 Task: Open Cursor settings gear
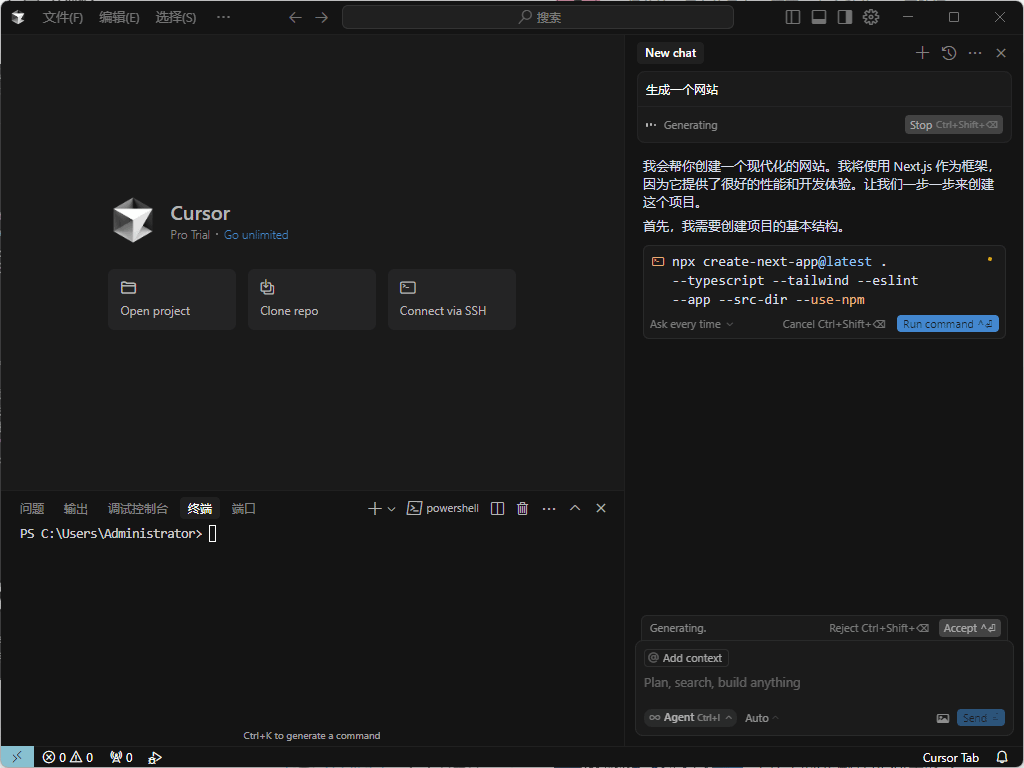[871, 17]
